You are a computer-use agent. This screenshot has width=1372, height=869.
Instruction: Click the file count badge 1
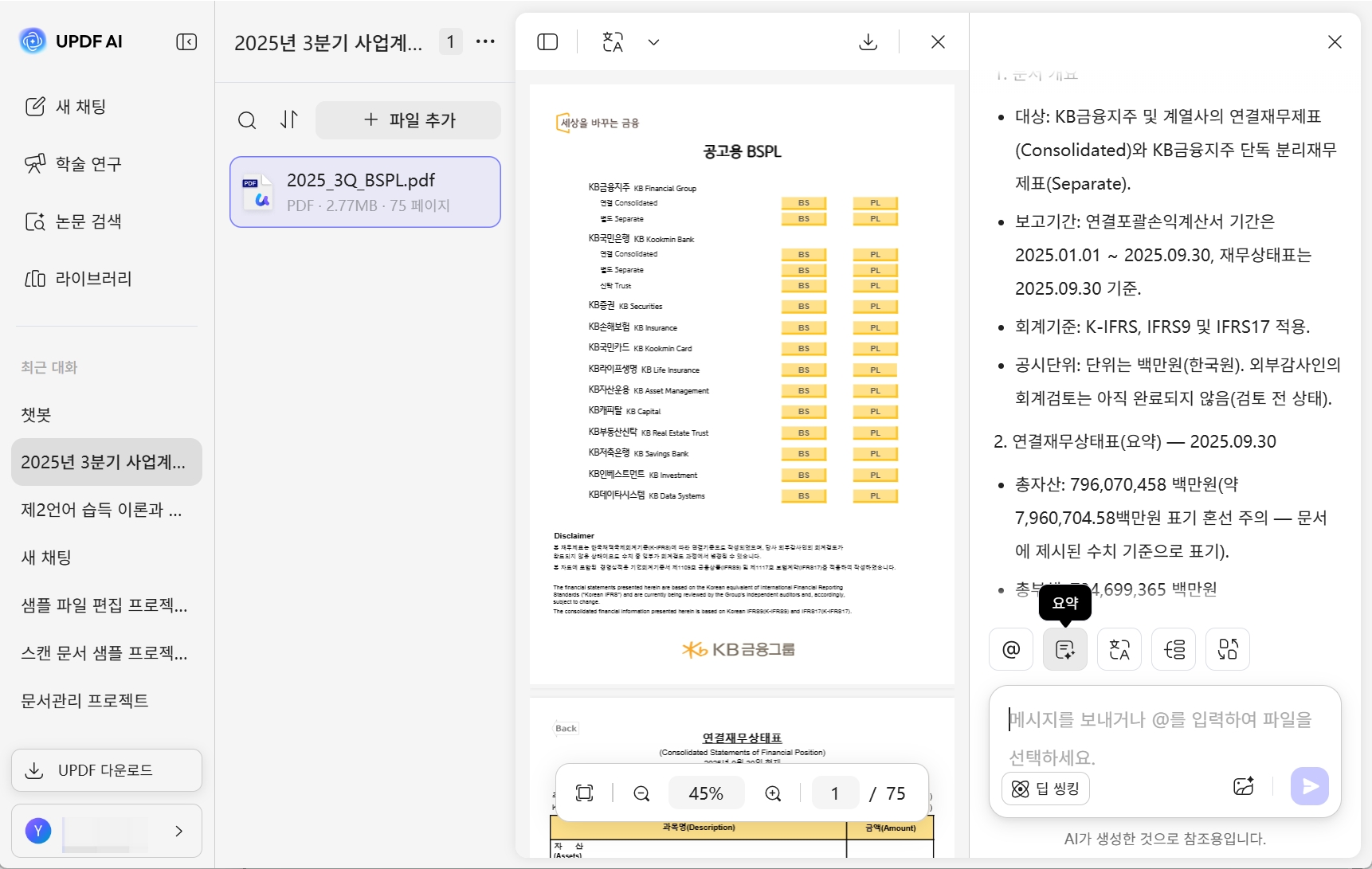coord(451,41)
